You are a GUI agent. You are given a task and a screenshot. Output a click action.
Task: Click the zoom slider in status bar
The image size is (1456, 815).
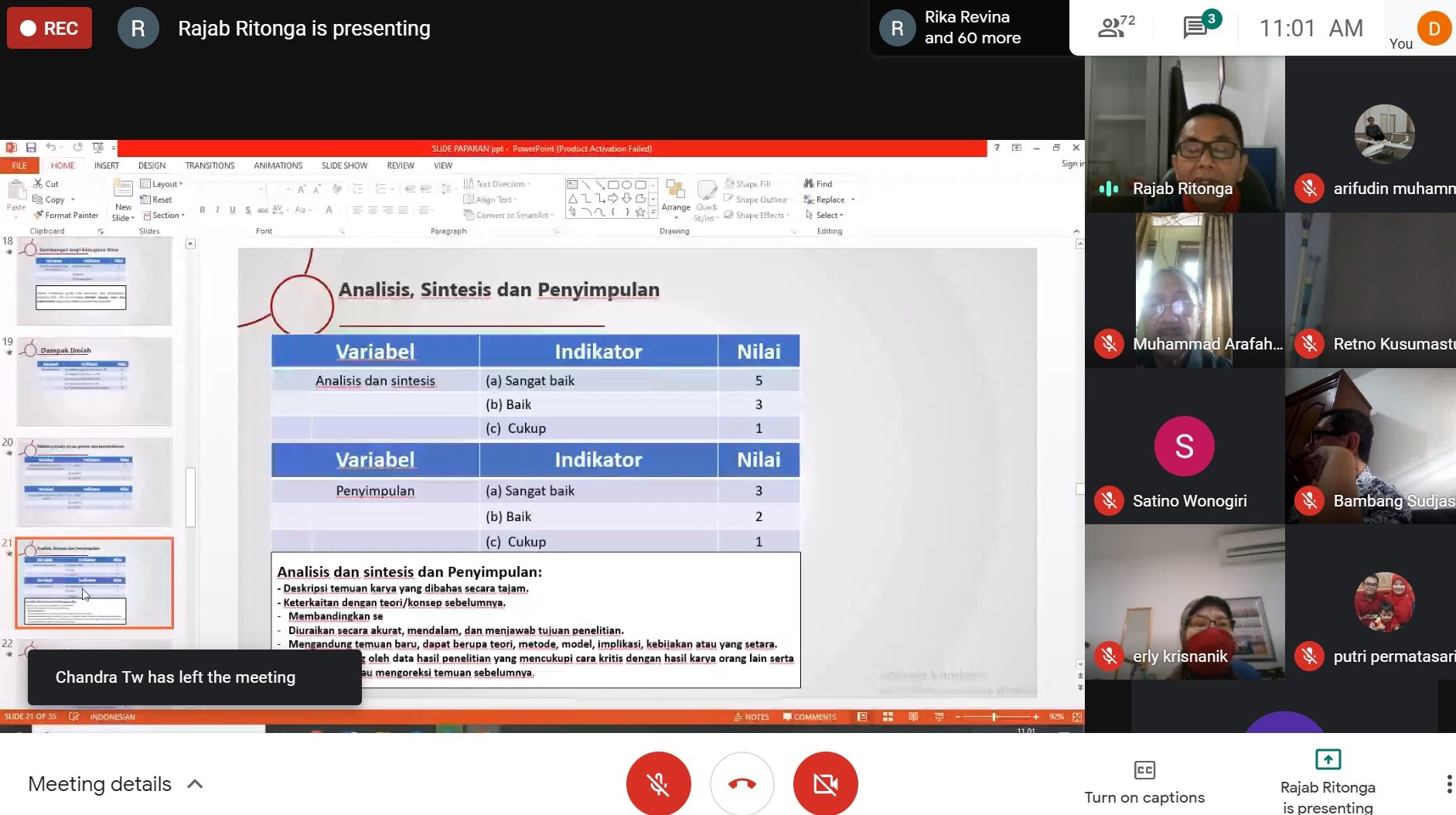click(x=995, y=717)
